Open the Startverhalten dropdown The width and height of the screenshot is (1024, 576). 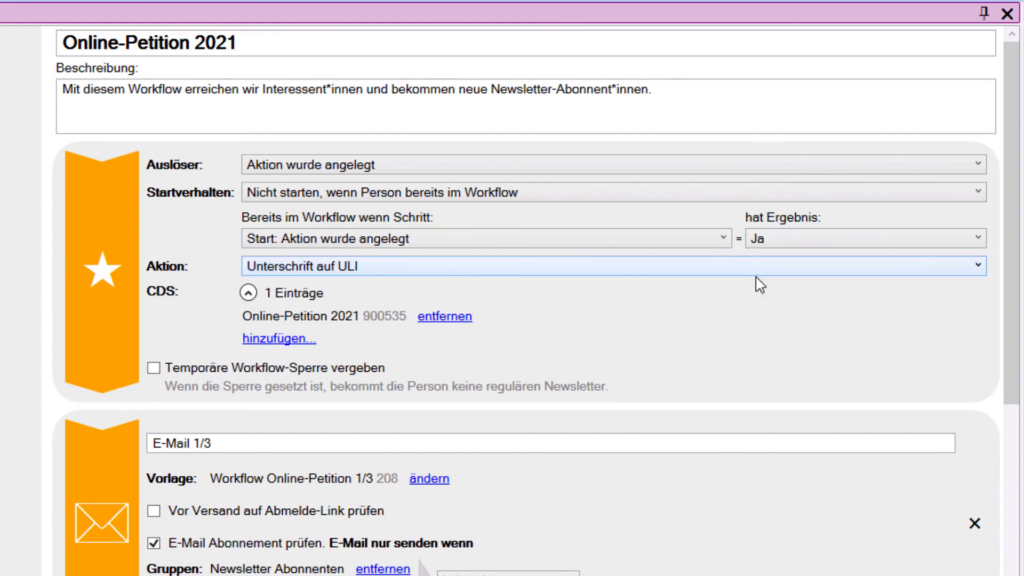(614, 192)
